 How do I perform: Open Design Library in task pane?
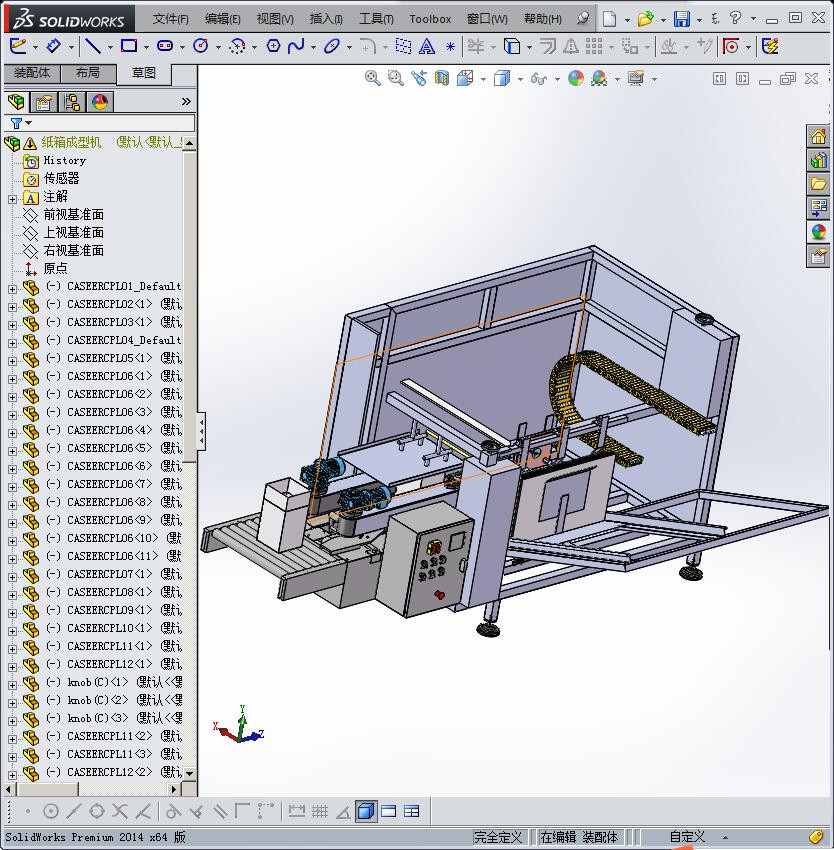(x=818, y=160)
